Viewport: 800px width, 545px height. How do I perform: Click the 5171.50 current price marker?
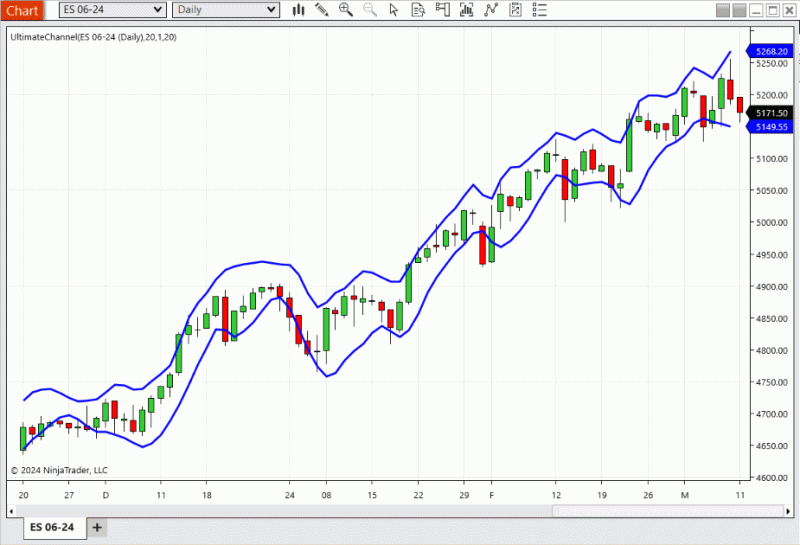770,113
